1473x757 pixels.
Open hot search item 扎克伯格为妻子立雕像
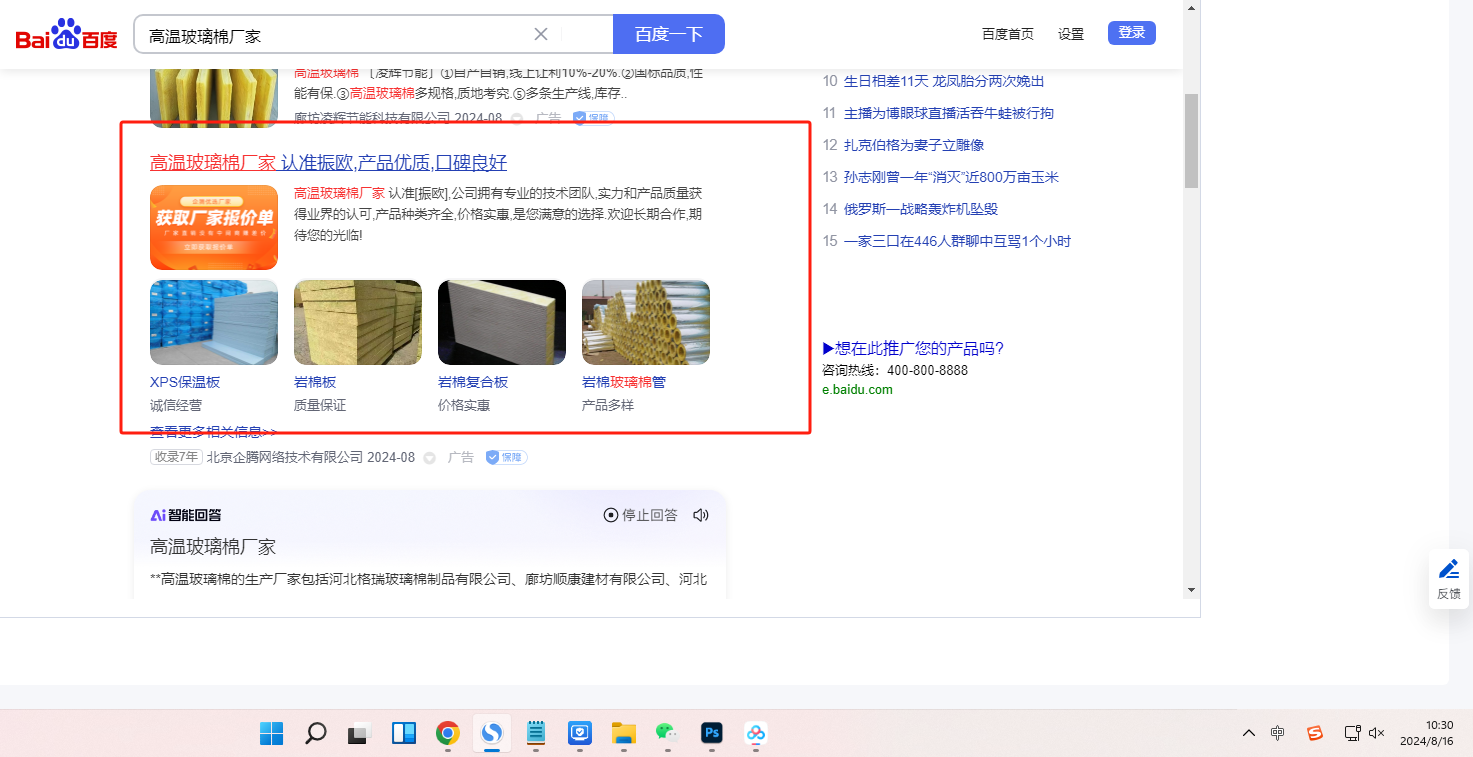click(x=913, y=145)
